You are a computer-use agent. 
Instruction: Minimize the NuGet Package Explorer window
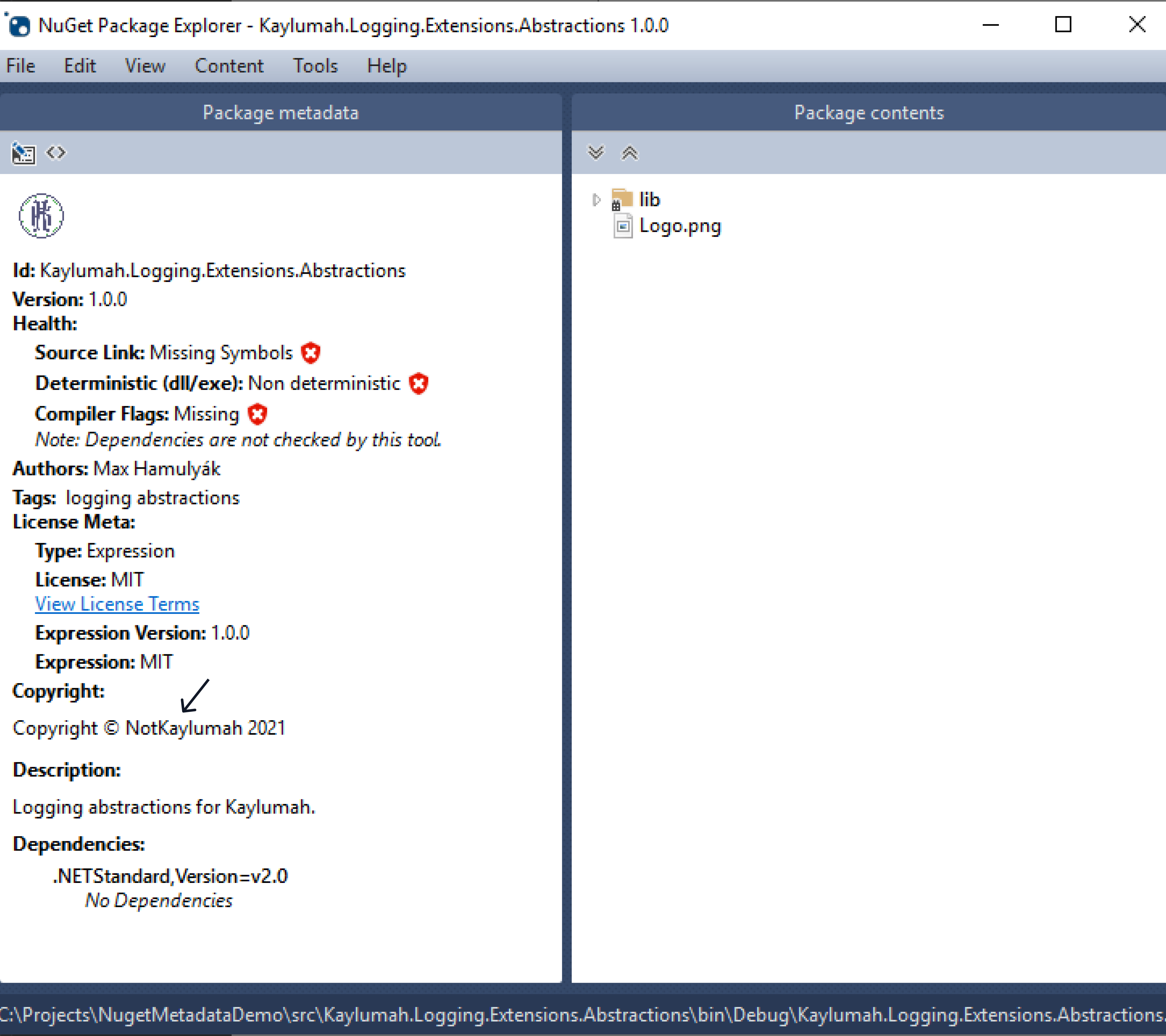(991, 25)
